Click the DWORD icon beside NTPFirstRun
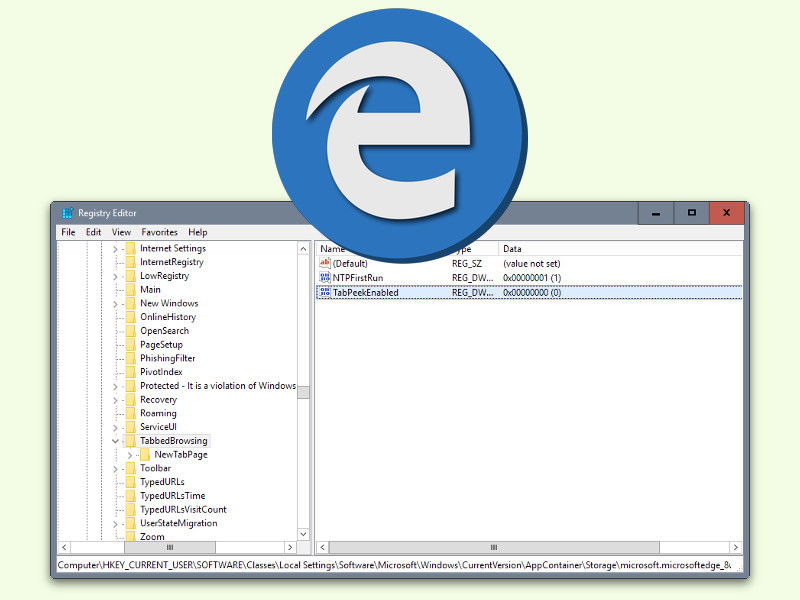This screenshot has width=800, height=600. pyautogui.click(x=325, y=278)
